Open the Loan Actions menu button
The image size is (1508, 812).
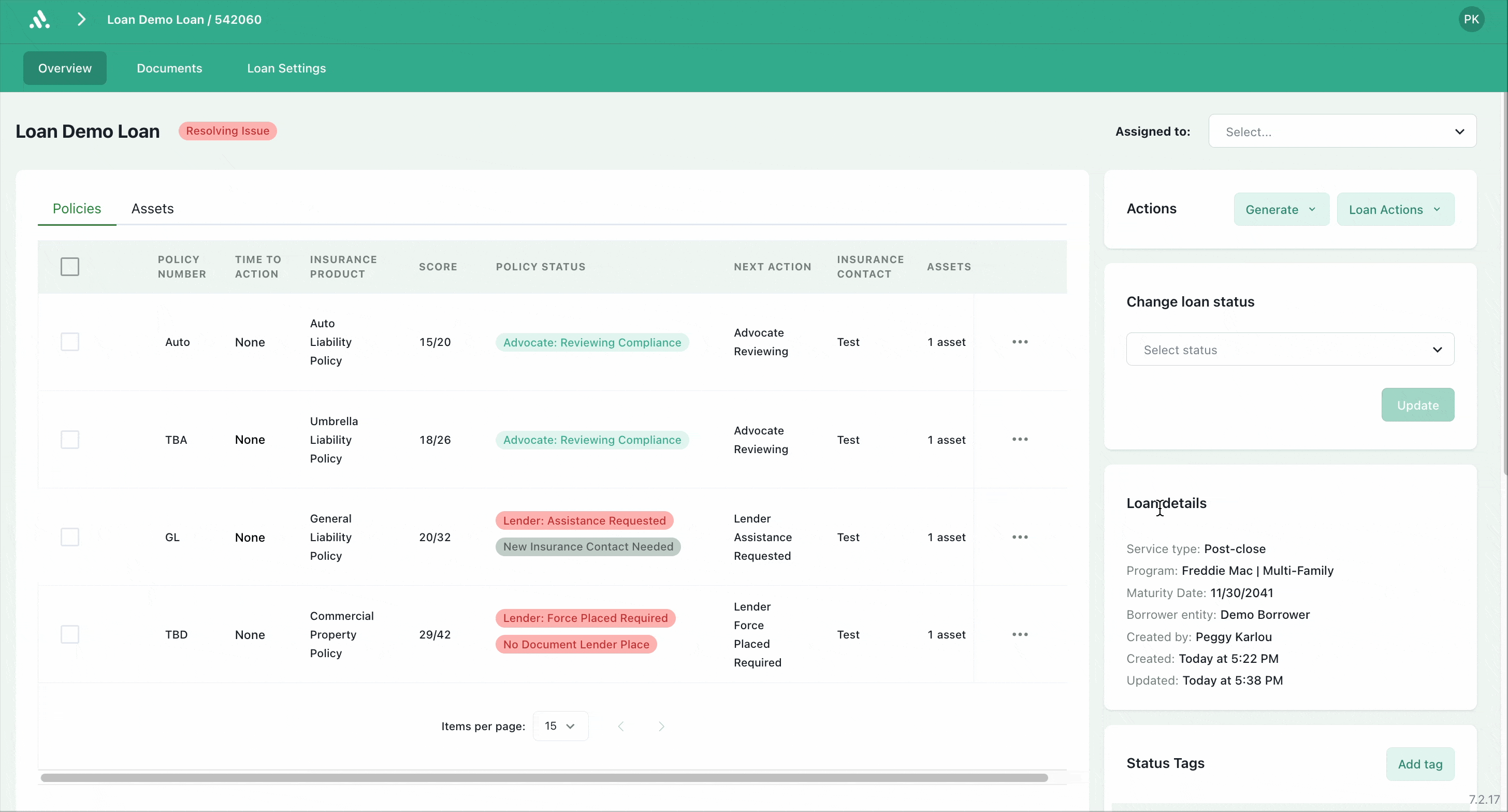pyautogui.click(x=1395, y=210)
